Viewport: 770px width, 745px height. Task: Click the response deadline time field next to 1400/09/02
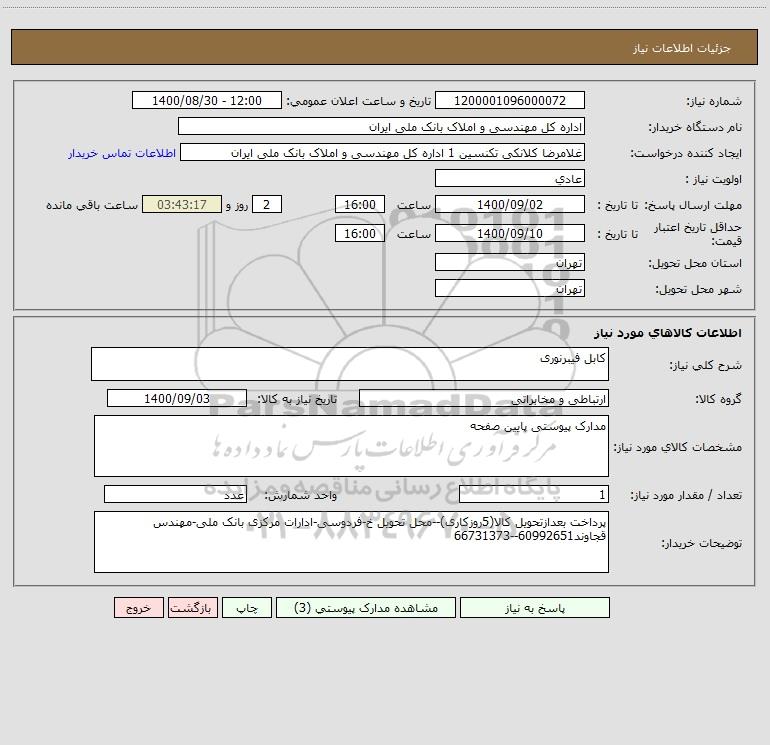coord(359,204)
